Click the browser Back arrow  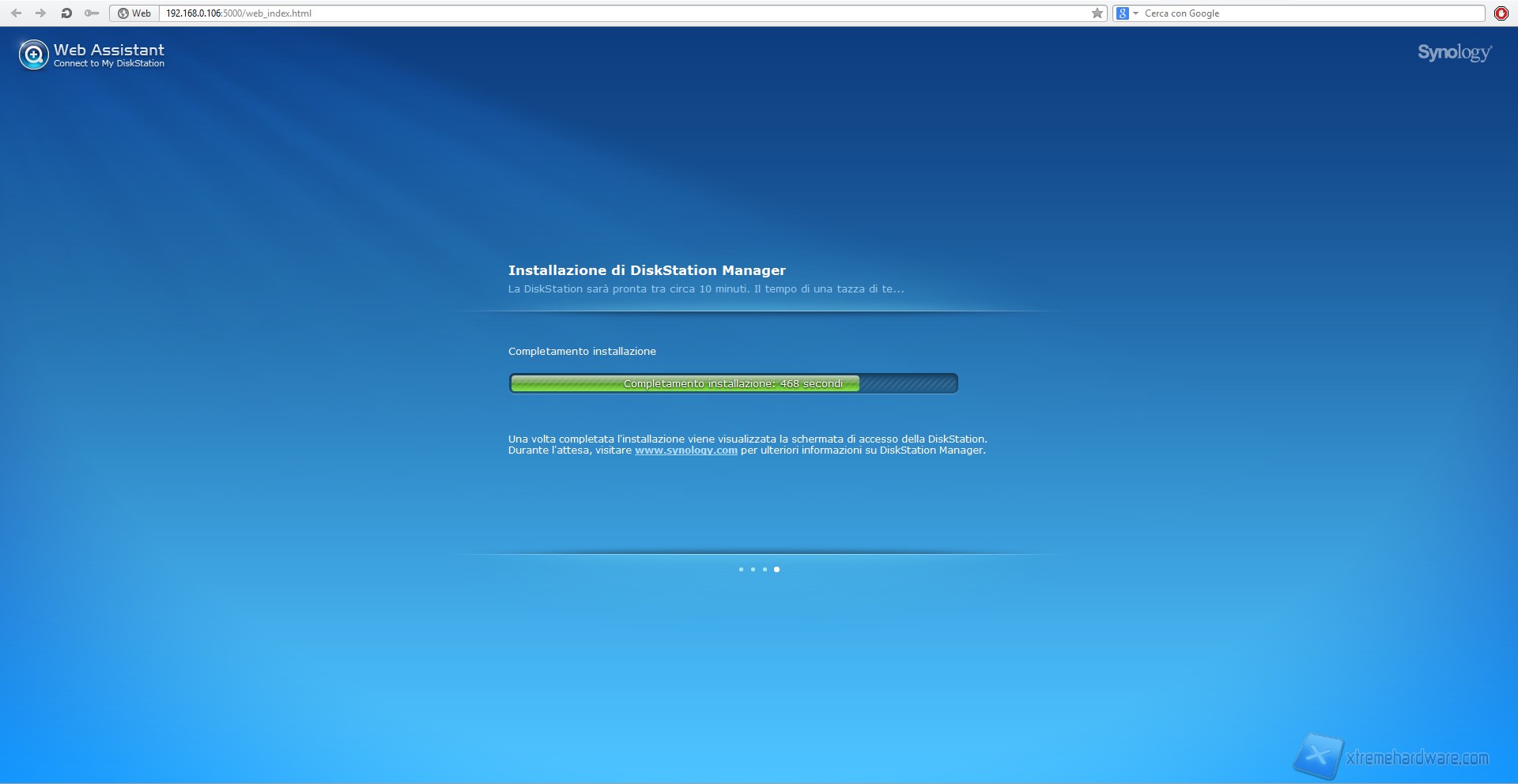16,13
